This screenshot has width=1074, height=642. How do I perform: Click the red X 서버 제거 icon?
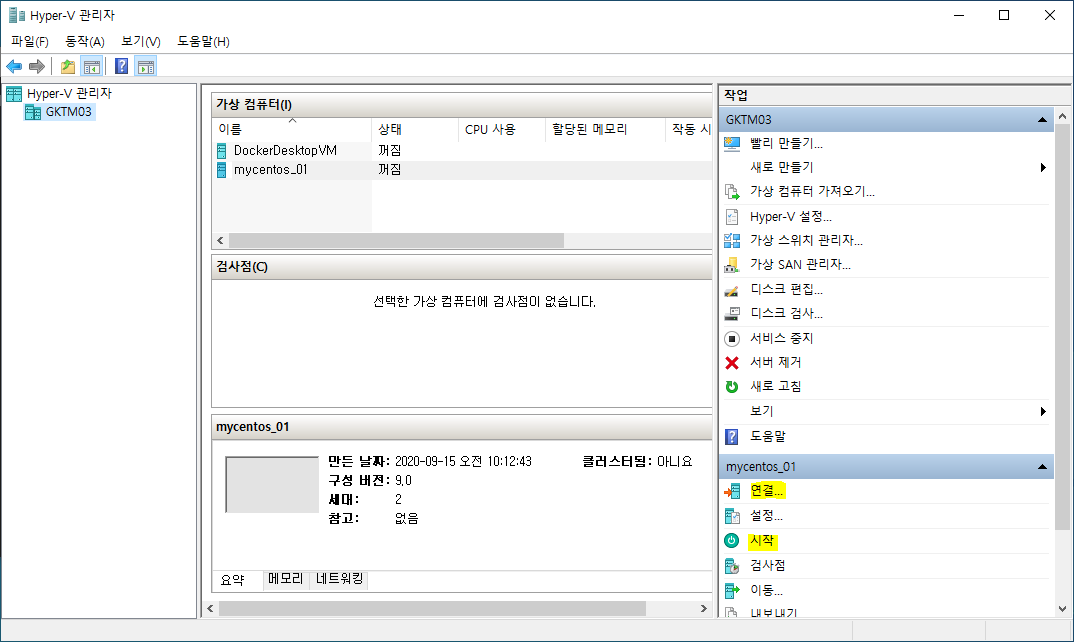click(x=732, y=362)
